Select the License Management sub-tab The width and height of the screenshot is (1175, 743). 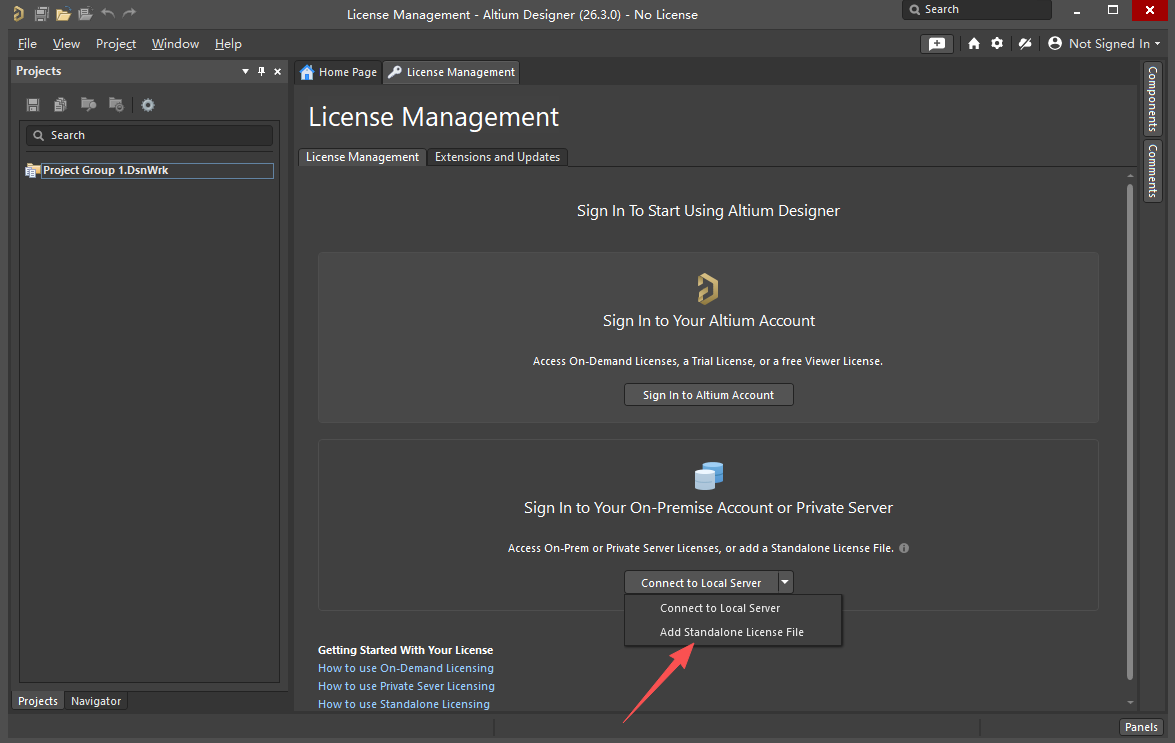tap(363, 157)
